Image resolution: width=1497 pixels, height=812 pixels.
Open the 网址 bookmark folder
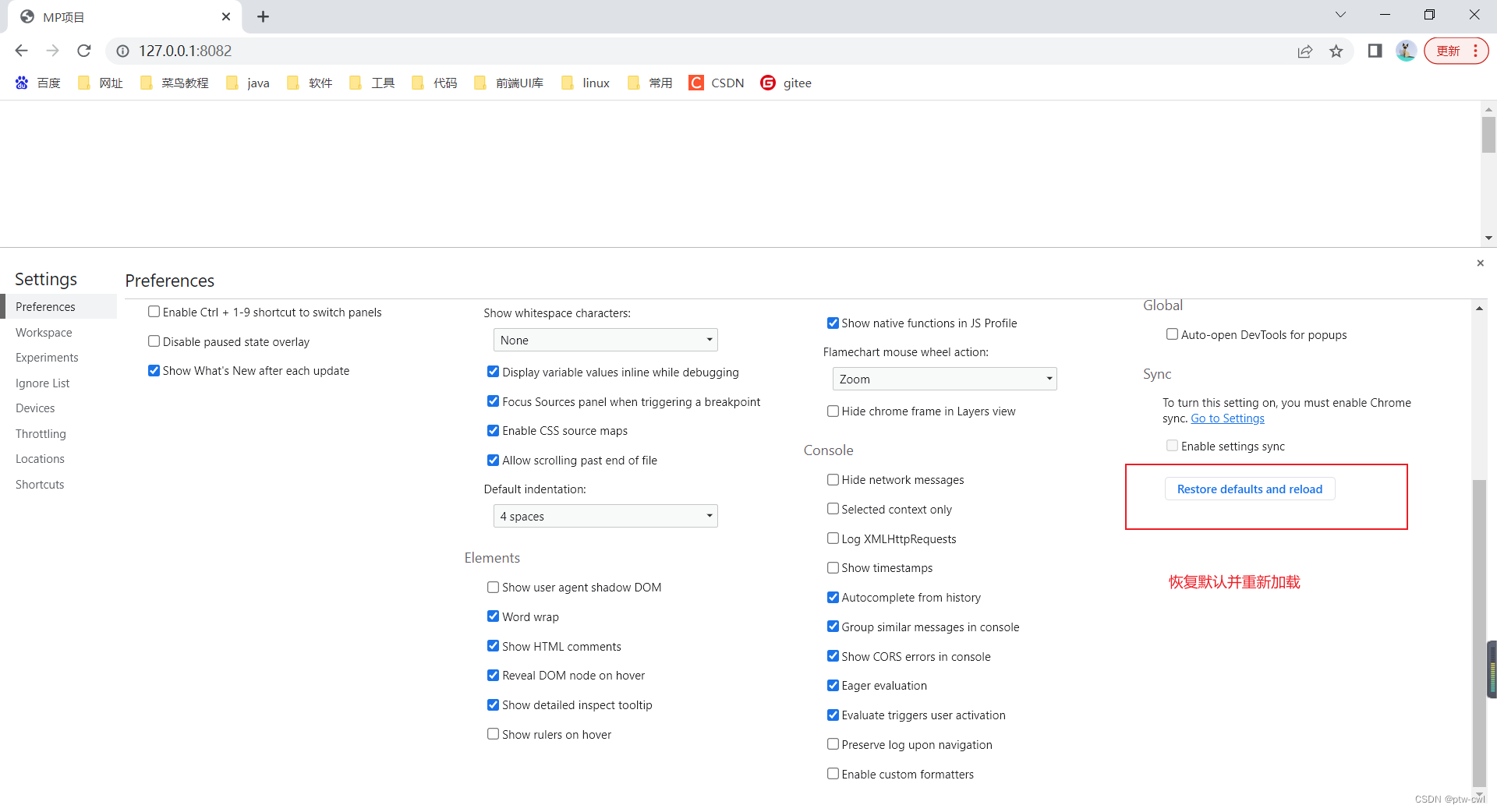[100, 83]
